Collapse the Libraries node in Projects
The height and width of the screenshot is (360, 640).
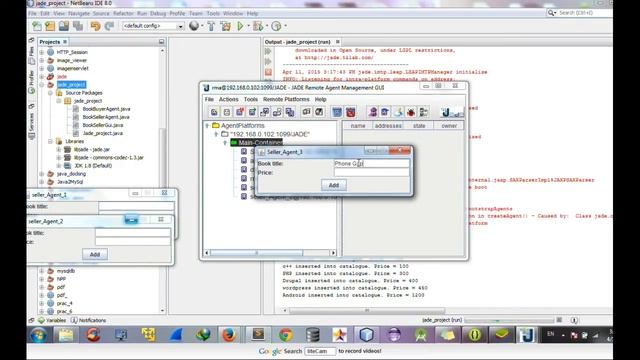(x=50, y=142)
